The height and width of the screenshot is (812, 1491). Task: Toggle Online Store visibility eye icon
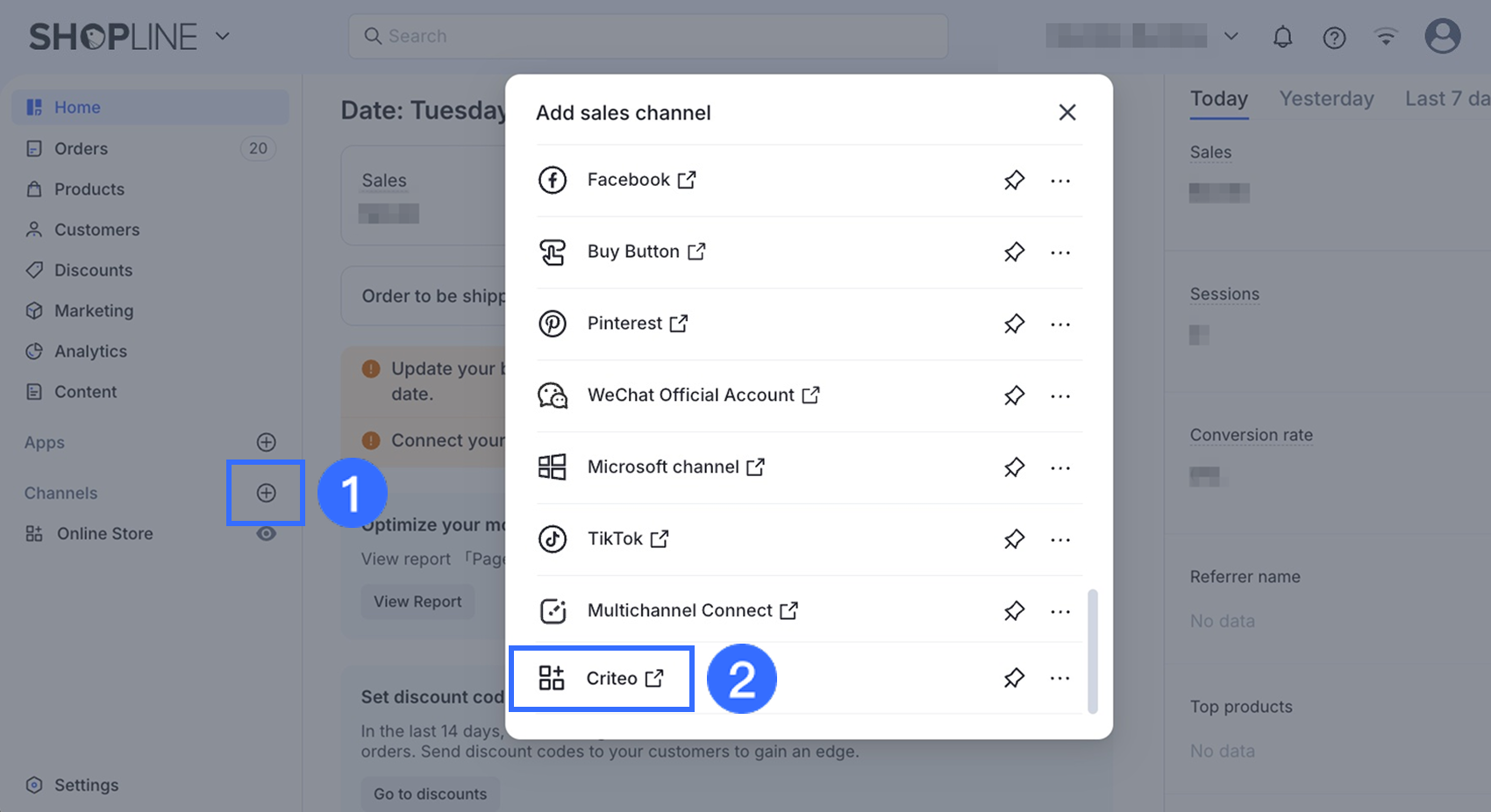[x=266, y=533]
